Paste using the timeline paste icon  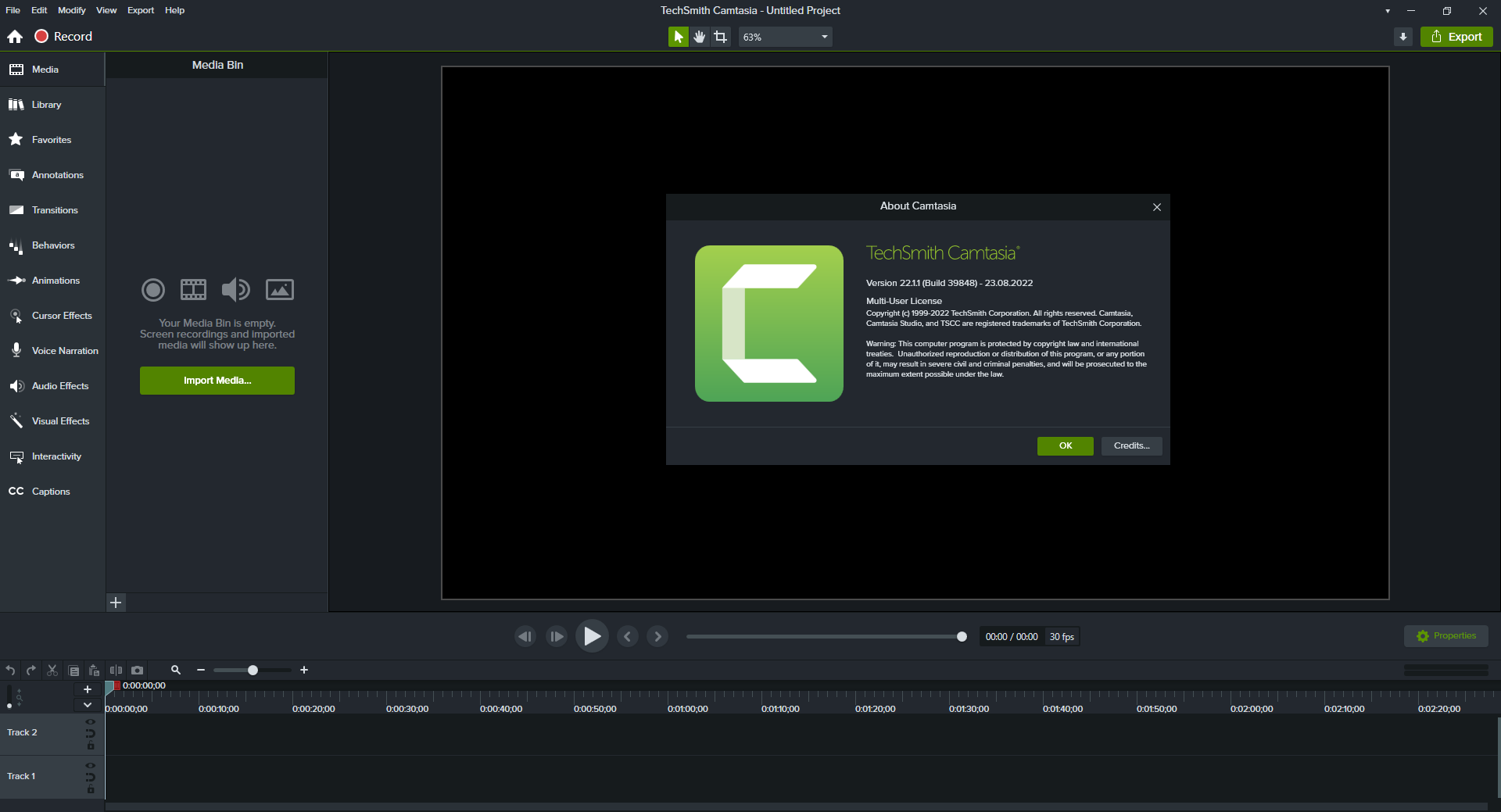pyautogui.click(x=95, y=671)
